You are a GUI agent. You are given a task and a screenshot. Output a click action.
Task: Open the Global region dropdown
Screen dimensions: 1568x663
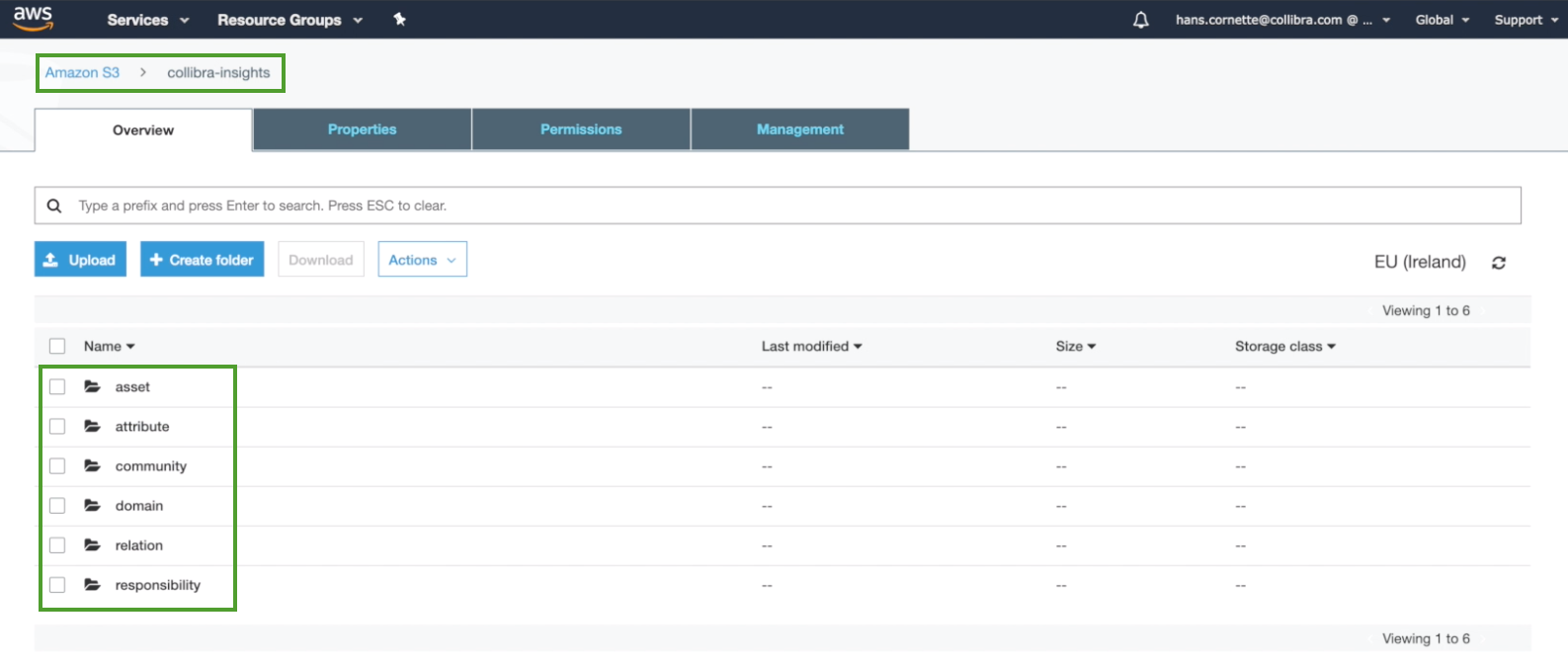[x=1442, y=20]
